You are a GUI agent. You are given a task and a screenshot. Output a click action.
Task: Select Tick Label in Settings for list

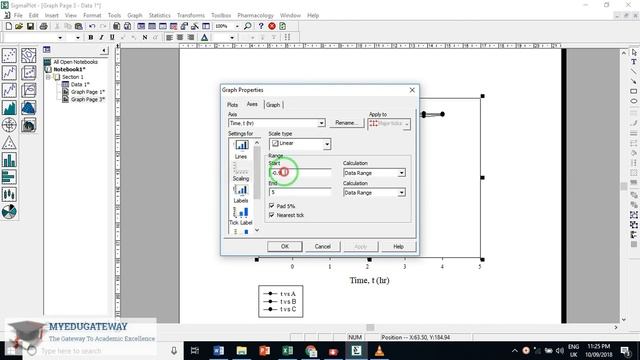241,216
